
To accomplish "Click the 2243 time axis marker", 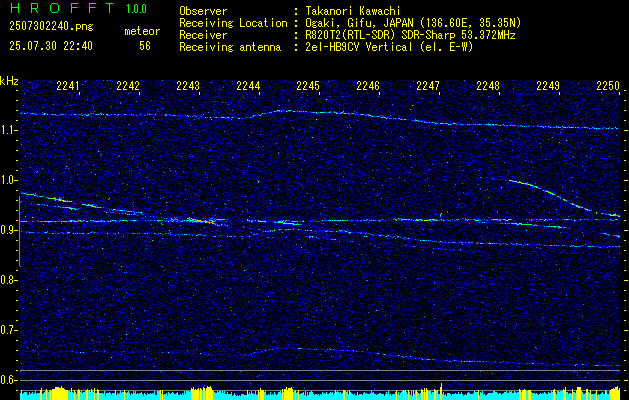I will (188, 86).
